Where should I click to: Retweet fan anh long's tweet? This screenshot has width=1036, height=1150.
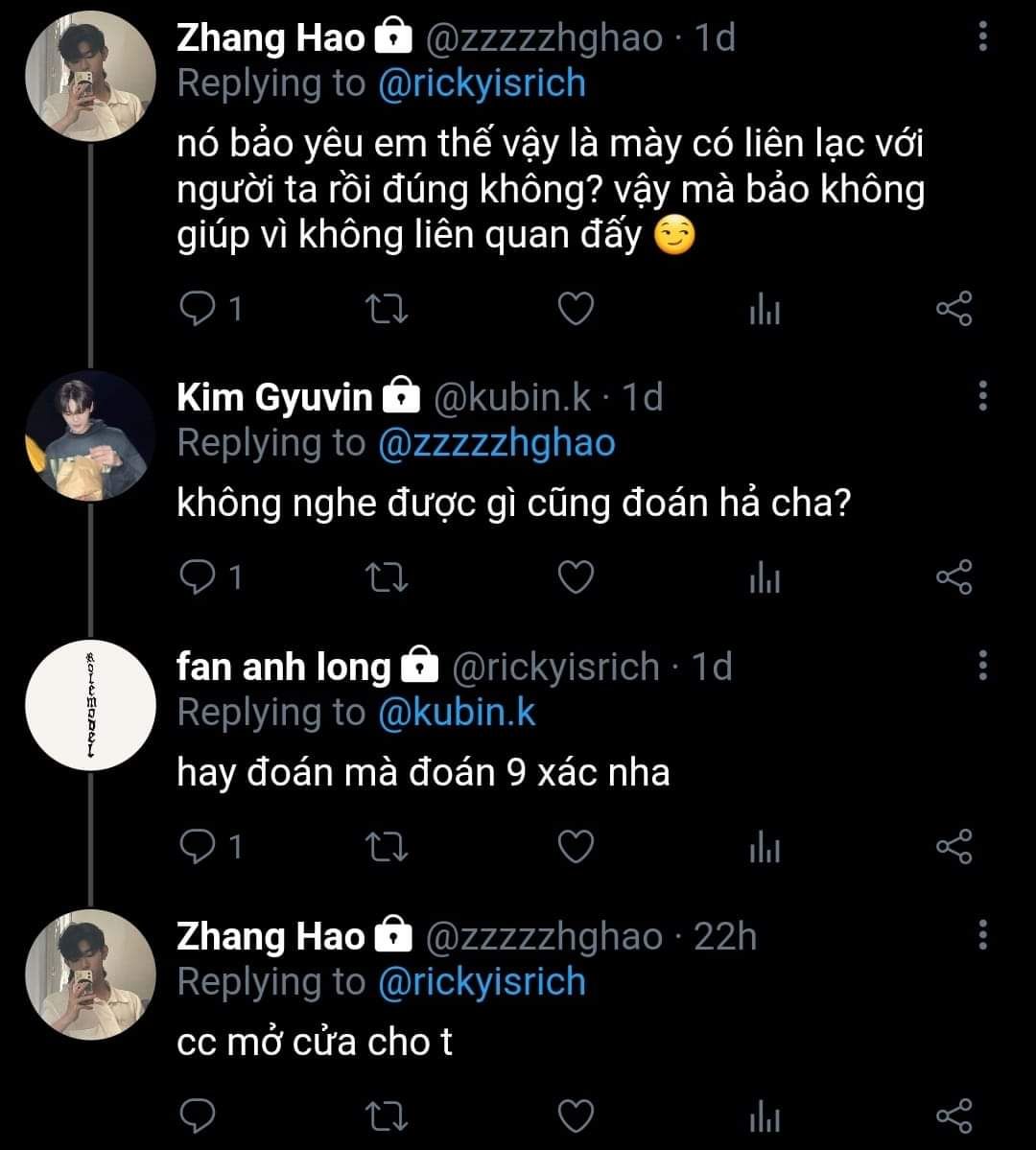pyautogui.click(x=389, y=846)
